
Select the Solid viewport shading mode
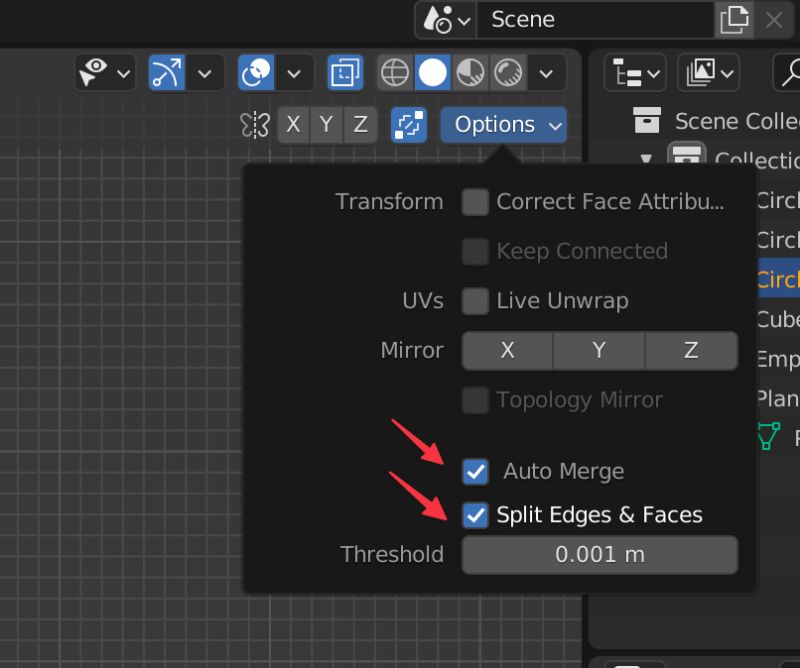[433, 72]
